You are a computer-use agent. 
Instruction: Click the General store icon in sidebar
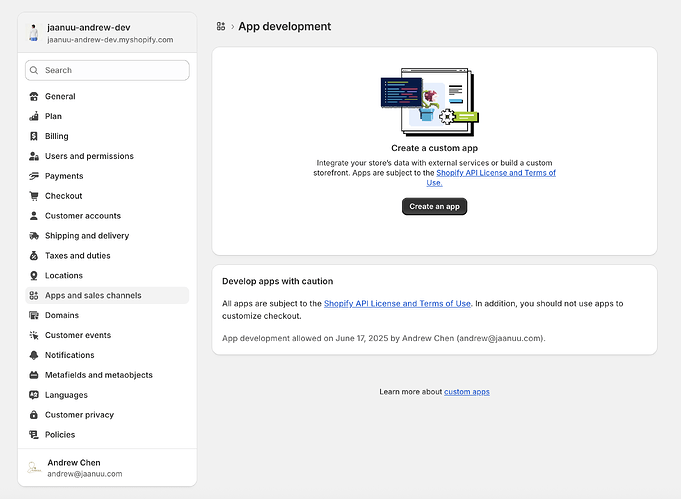click(x=34, y=96)
